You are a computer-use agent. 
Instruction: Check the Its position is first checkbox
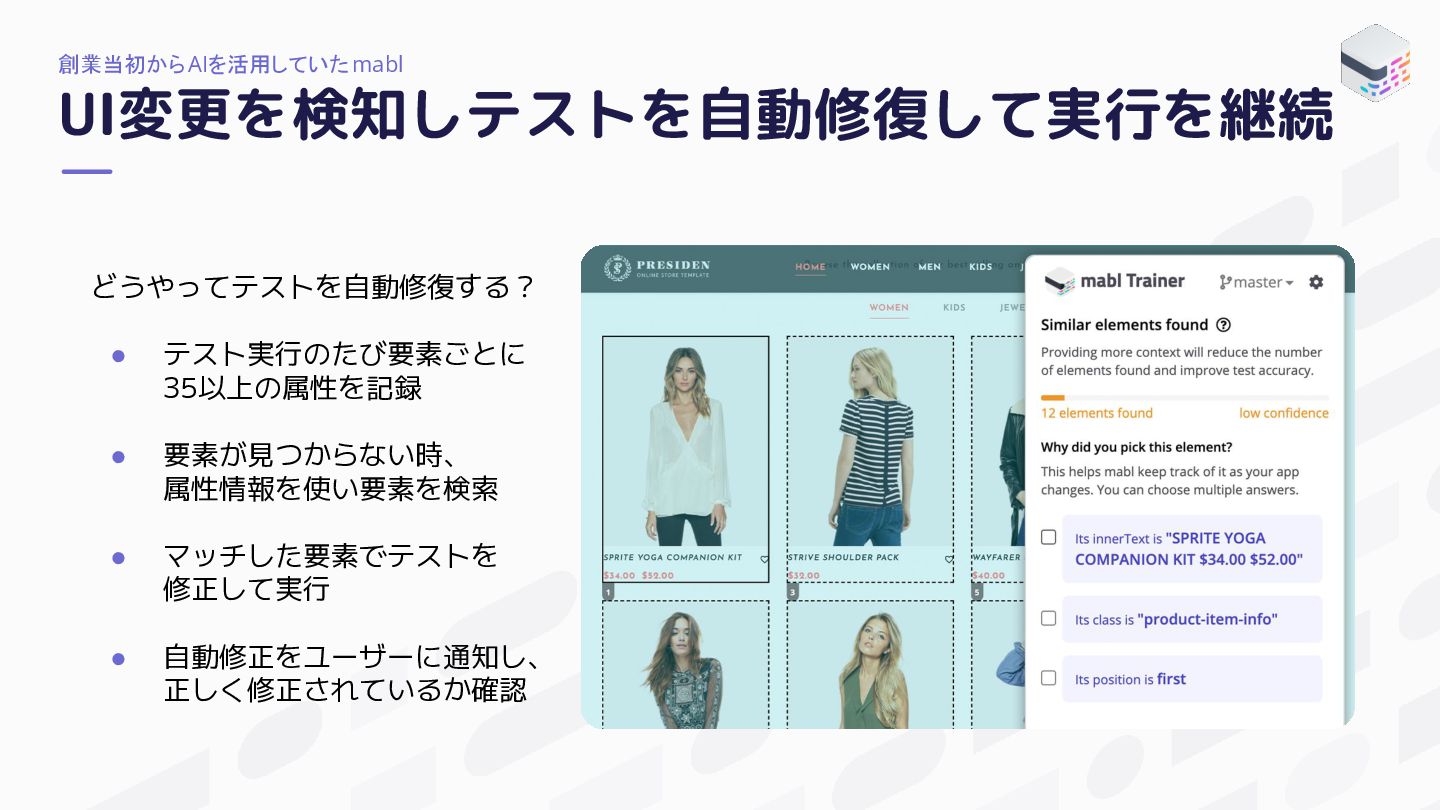pos(1048,678)
